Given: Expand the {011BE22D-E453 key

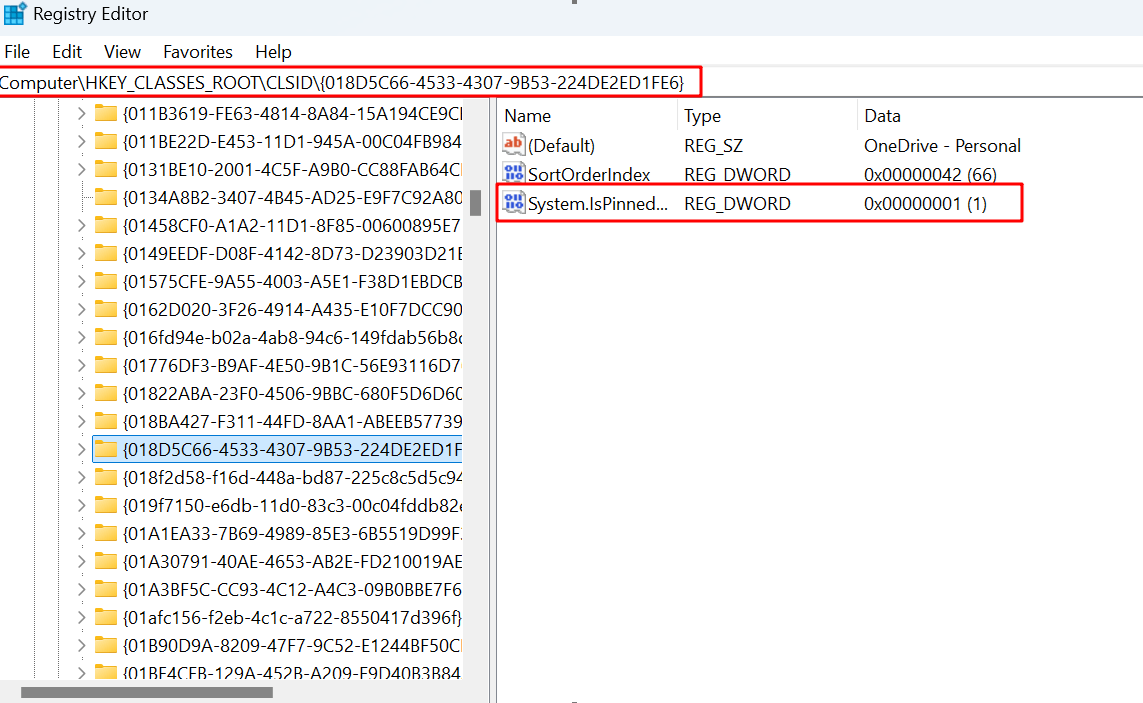Looking at the screenshot, I should click(82, 141).
